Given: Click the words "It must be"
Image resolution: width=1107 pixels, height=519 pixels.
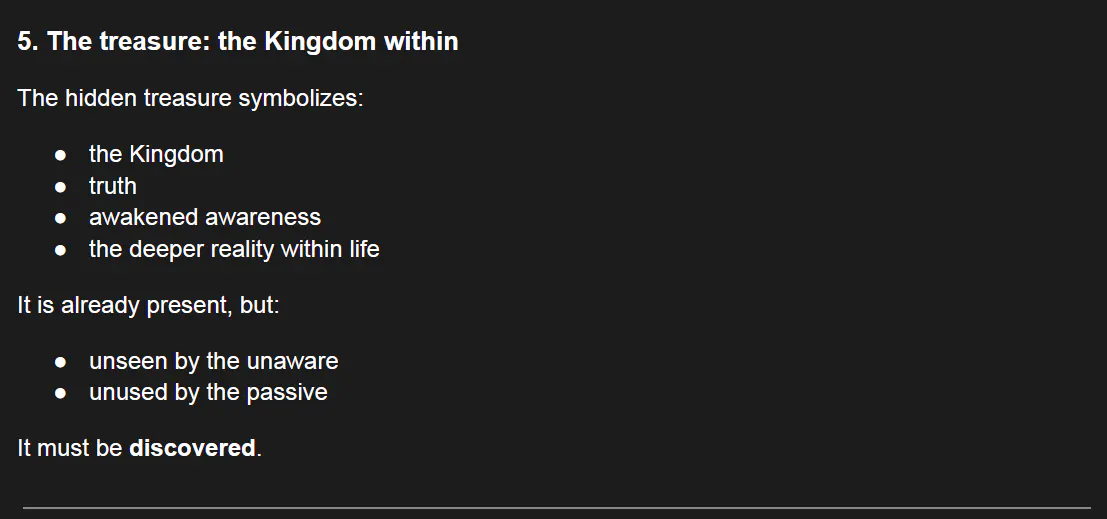Looking at the screenshot, I should coord(70,448).
